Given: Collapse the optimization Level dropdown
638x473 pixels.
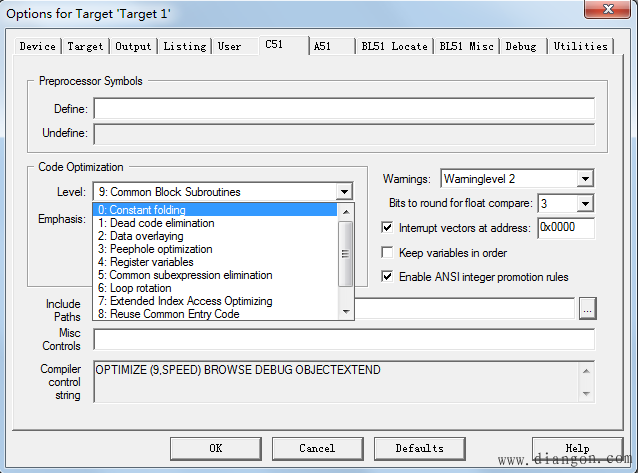Looking at the screenshot, I should (x=344, y=192).
